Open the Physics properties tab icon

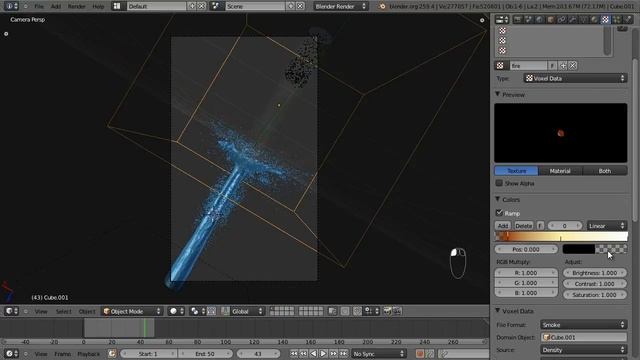(x=627, y=19)
